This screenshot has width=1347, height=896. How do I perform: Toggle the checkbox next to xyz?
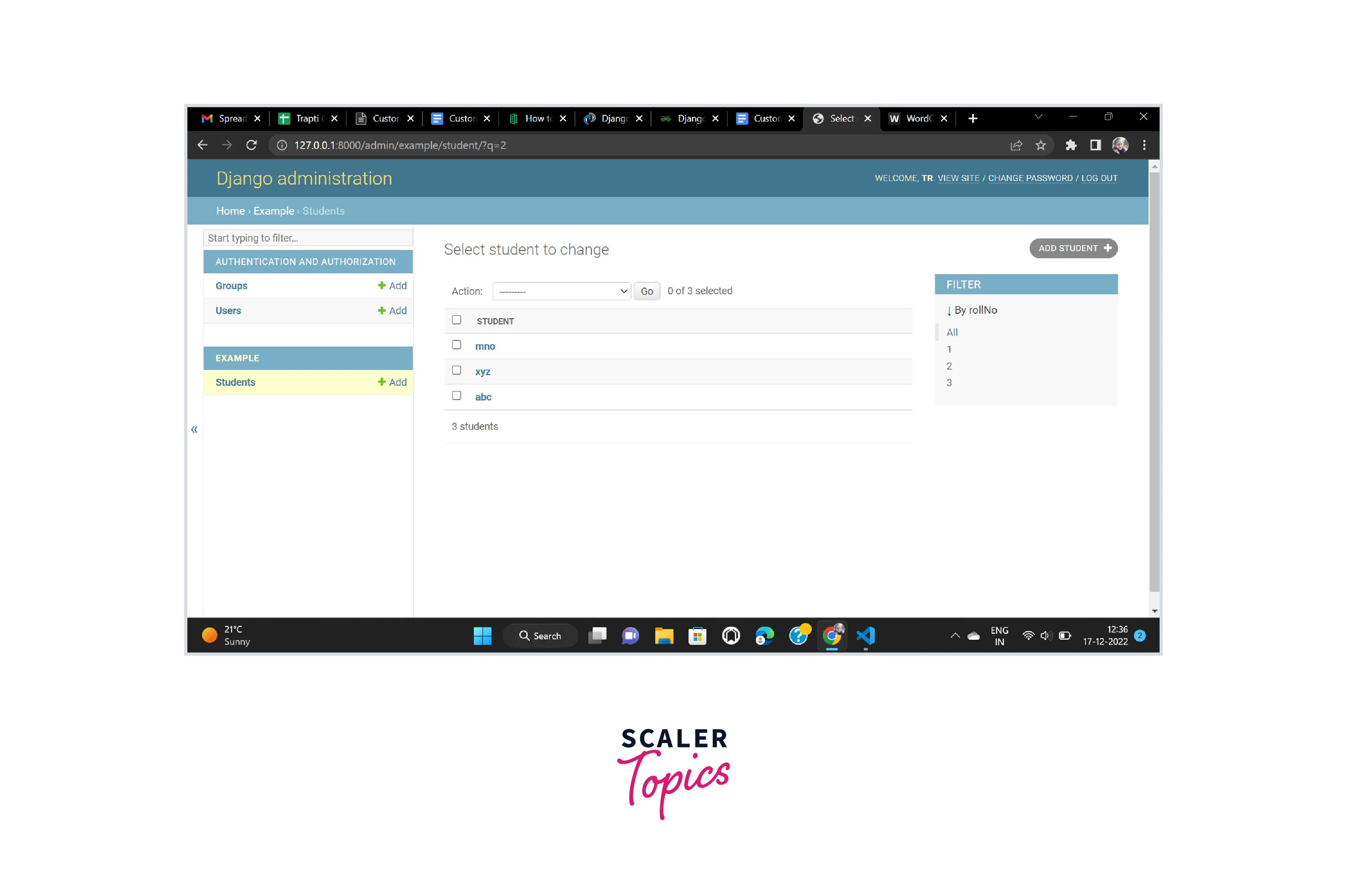[457, 370]
